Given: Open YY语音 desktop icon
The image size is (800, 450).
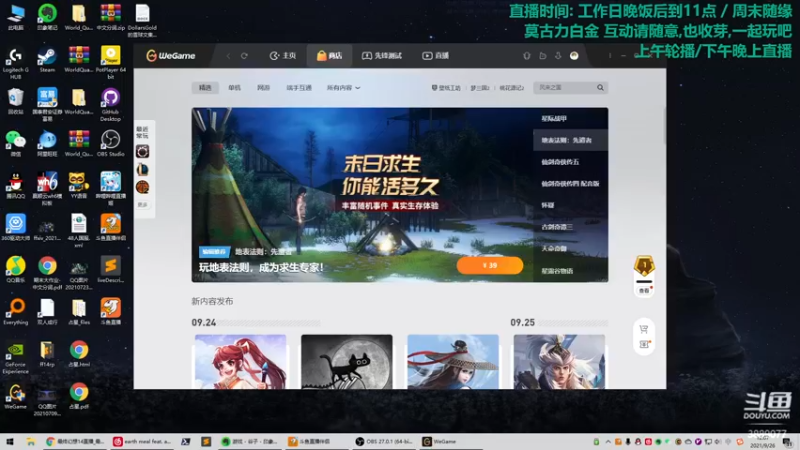Looking at the screenshot, I should pyautogui.click(x=79, y=186).
